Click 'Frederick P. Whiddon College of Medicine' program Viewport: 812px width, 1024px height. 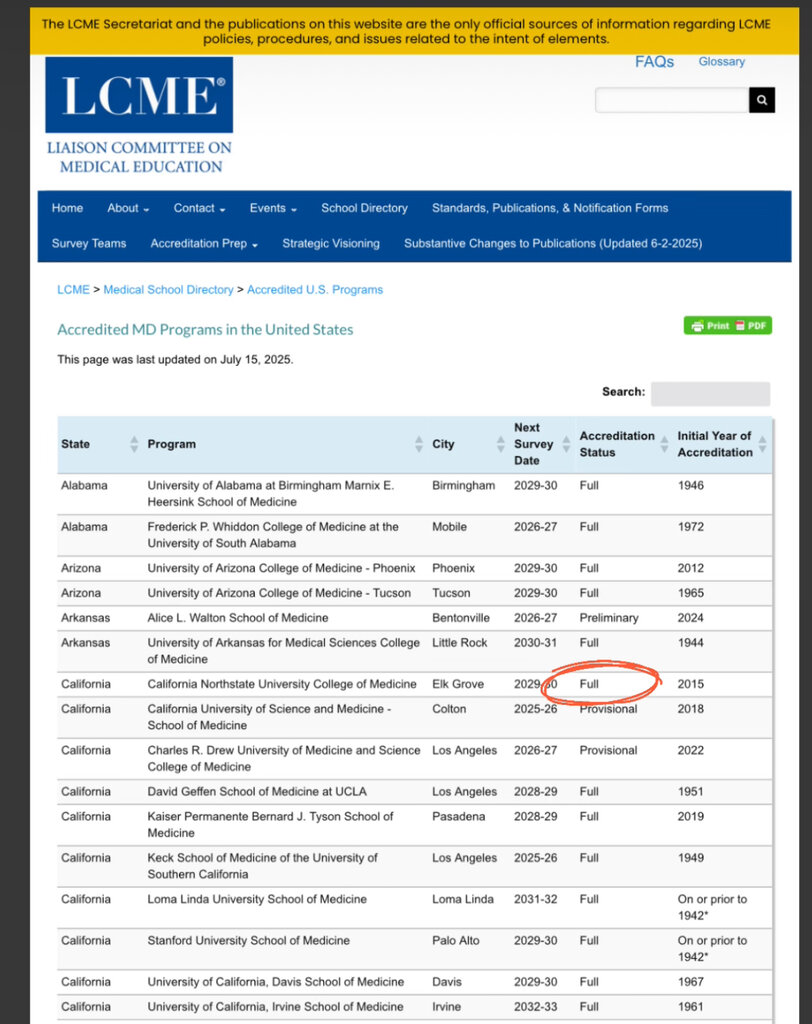coord(273,535)
